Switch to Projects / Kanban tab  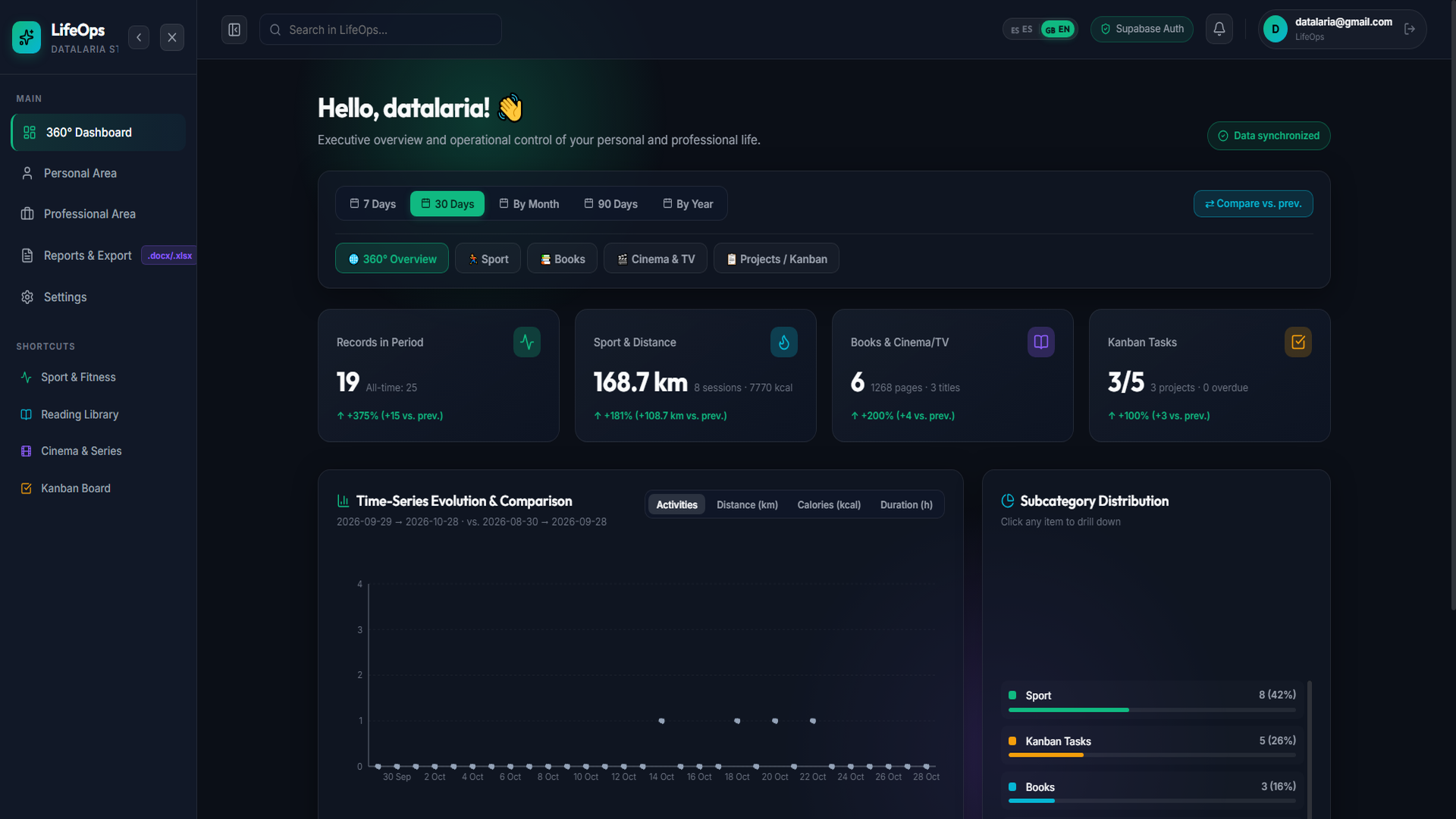coord(776,259)
